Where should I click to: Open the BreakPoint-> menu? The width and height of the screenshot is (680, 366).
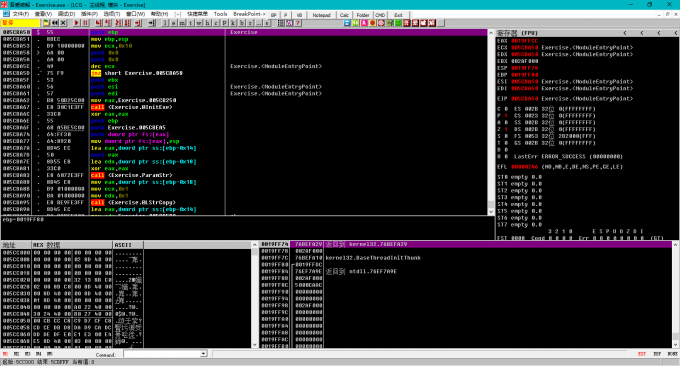(x=249, y=14)
